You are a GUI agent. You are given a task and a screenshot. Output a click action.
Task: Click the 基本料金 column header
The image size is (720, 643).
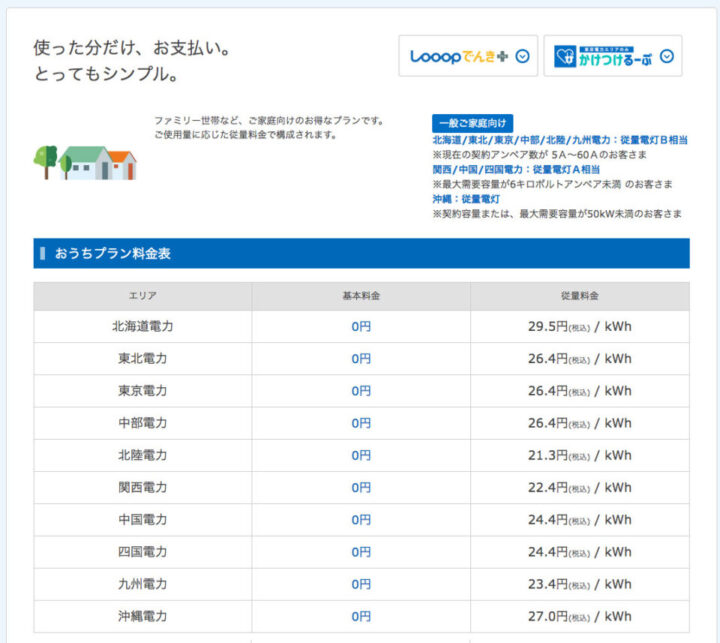[361, 296]
